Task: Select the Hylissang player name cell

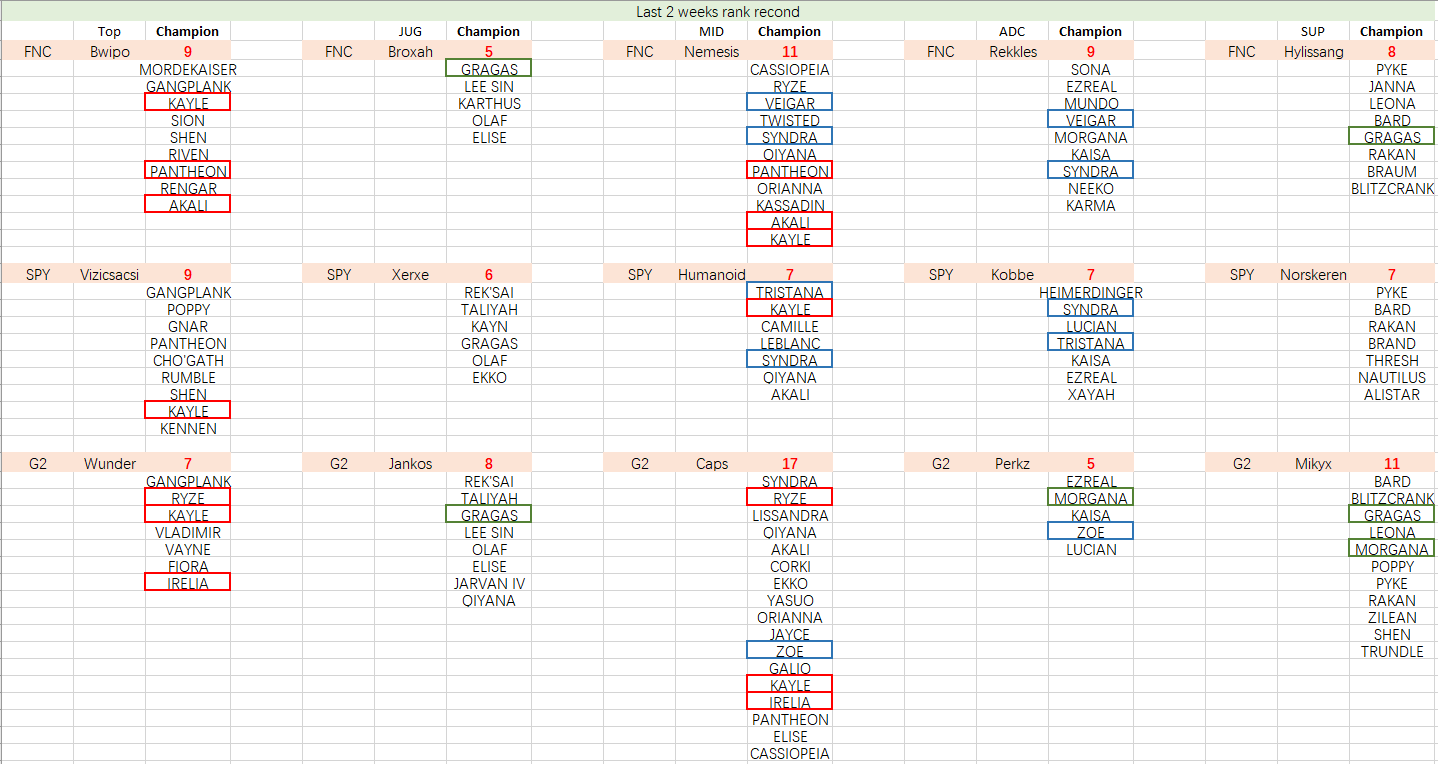Action: (1313, 52)
